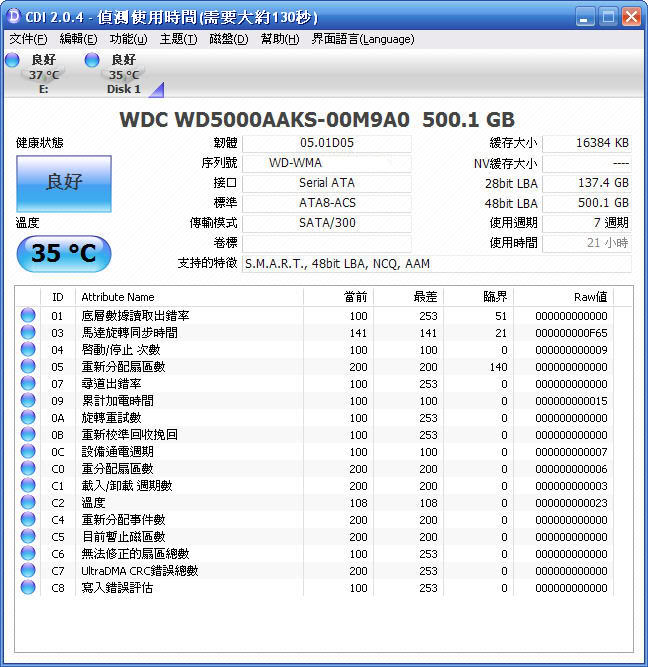Click the status orb for attribute 03
The height and width of the screenshot is (667, 648).
tap(28, 332)
